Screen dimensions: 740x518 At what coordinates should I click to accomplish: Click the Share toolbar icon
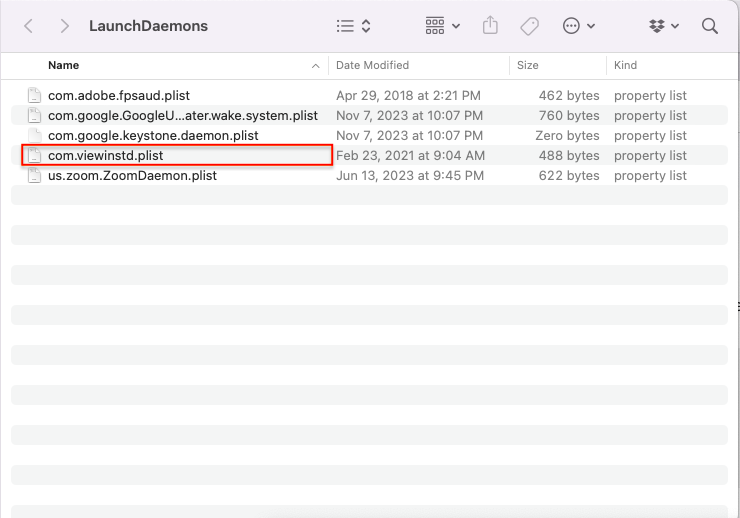[x=490, y=25]
